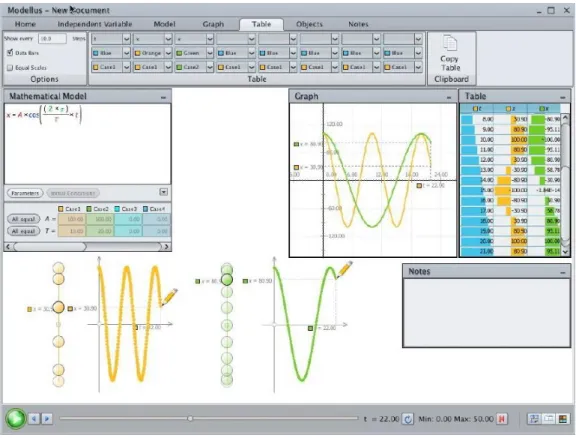
Task: Click the red icon after Max: 50.00
Action: [502, 419]
